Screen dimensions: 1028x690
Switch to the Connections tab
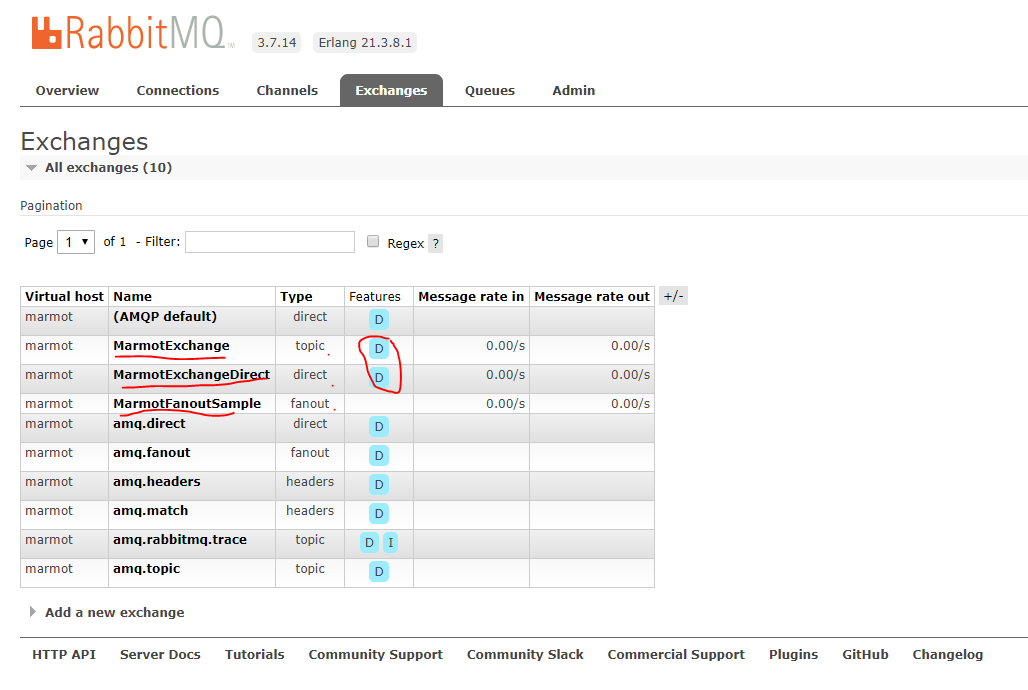[178, 91]
